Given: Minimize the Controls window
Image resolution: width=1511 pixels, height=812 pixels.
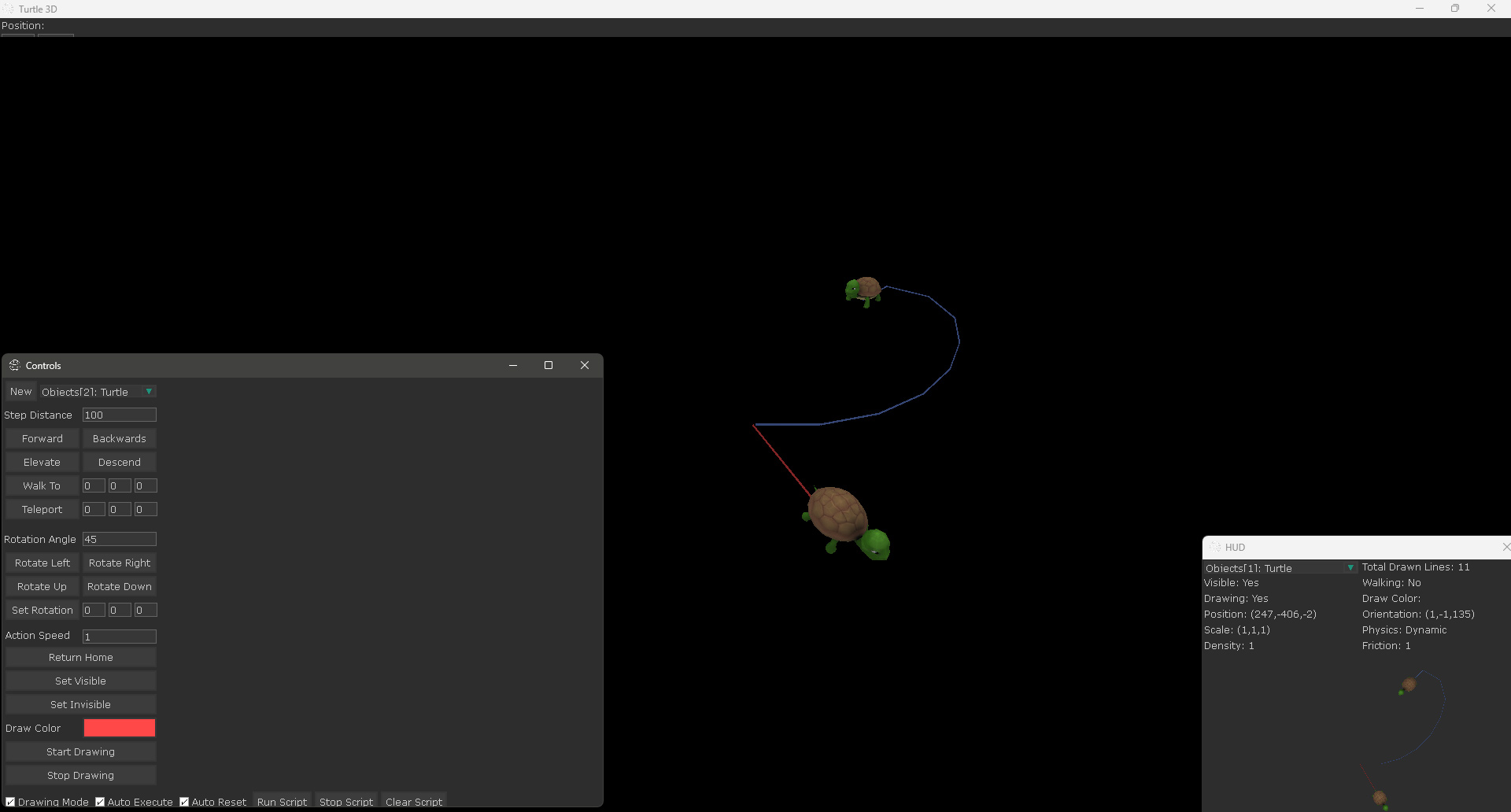Looking at the screenshot, I should coord(513,365).
